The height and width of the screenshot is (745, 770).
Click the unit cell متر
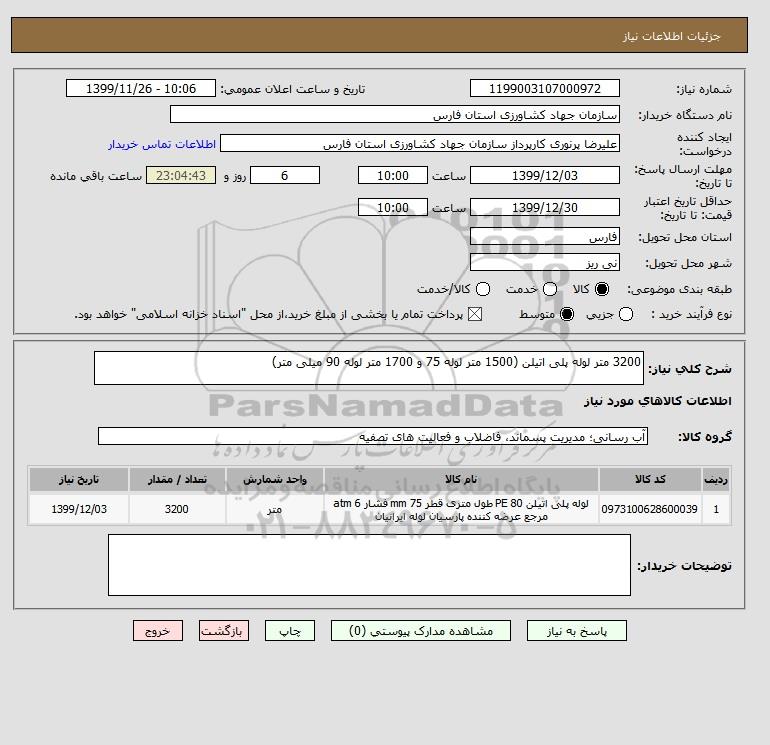tap(275, 509)
